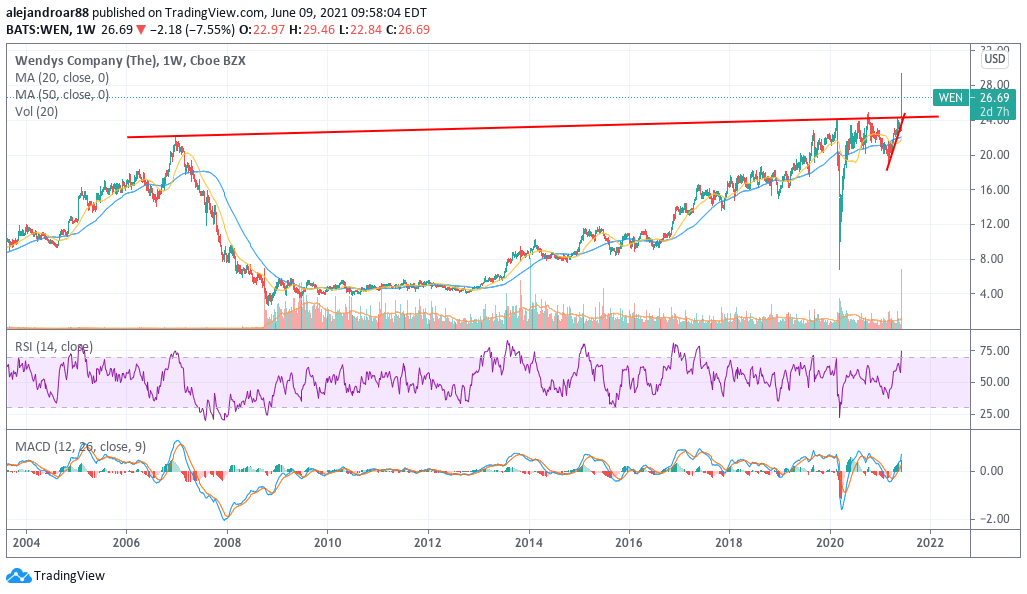Screen dimensions: 1027x594
Task: Select the short steep red trendline near 2021
Action: click(896, 142)
